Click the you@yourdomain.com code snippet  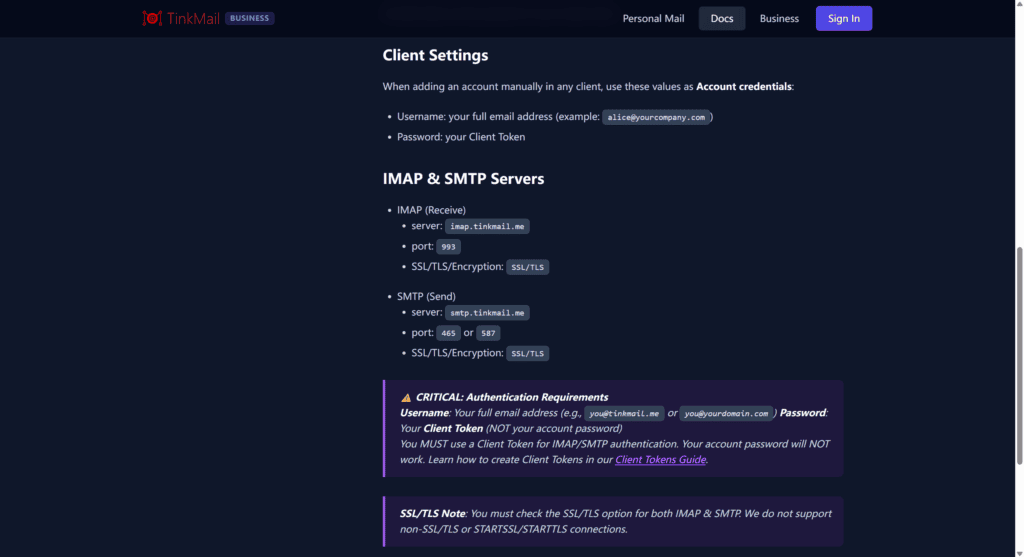pos(726,413)
